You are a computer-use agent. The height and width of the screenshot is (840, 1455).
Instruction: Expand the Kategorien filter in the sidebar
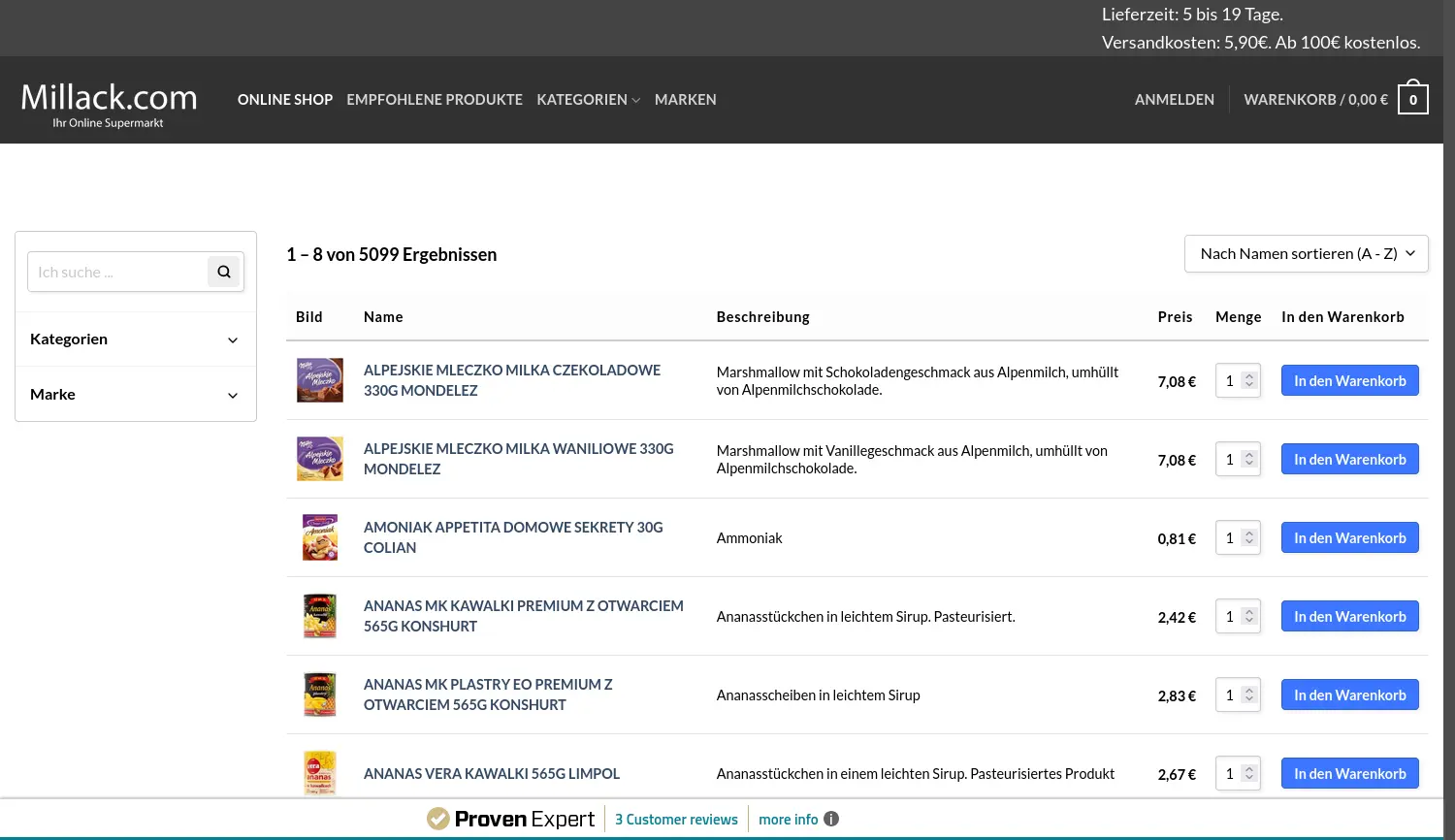click(135, 339)
